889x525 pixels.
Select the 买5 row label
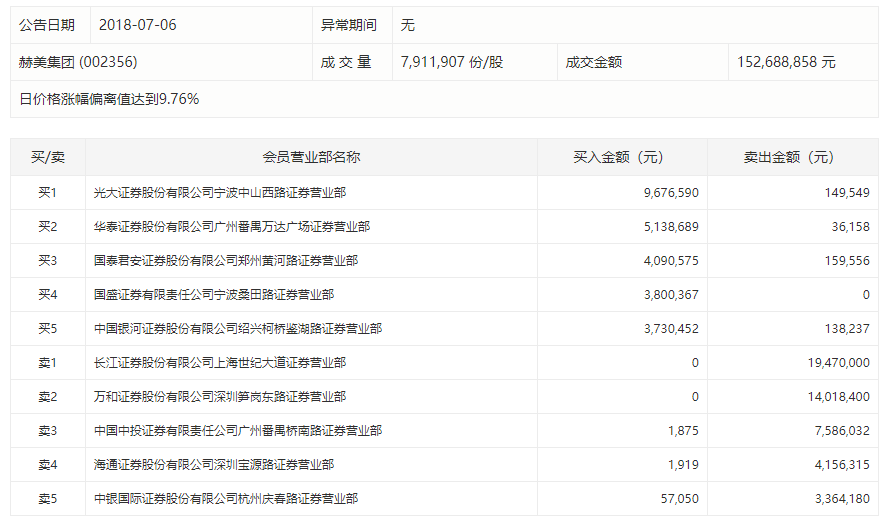[48, 329]
